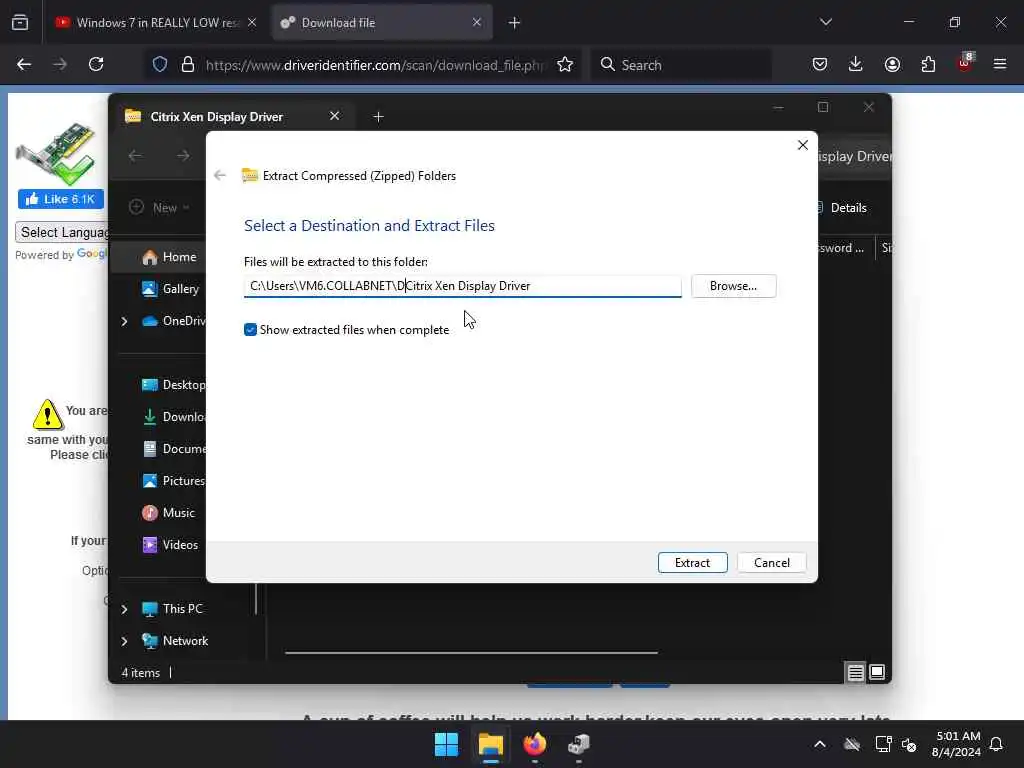Click Explorer forward navigation arrow

tap(184, 155)
